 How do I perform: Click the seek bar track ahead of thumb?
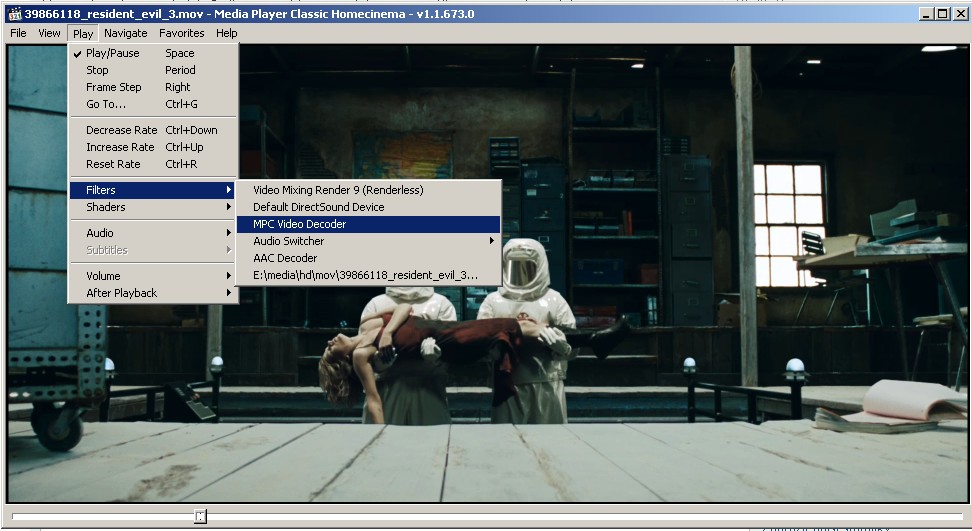point(583,516)
